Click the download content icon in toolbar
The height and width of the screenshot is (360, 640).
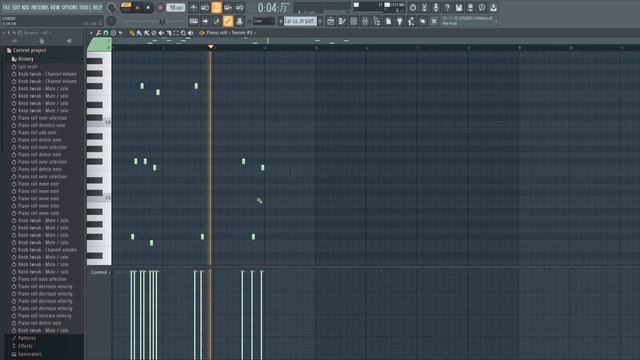[x=493, y=7]
